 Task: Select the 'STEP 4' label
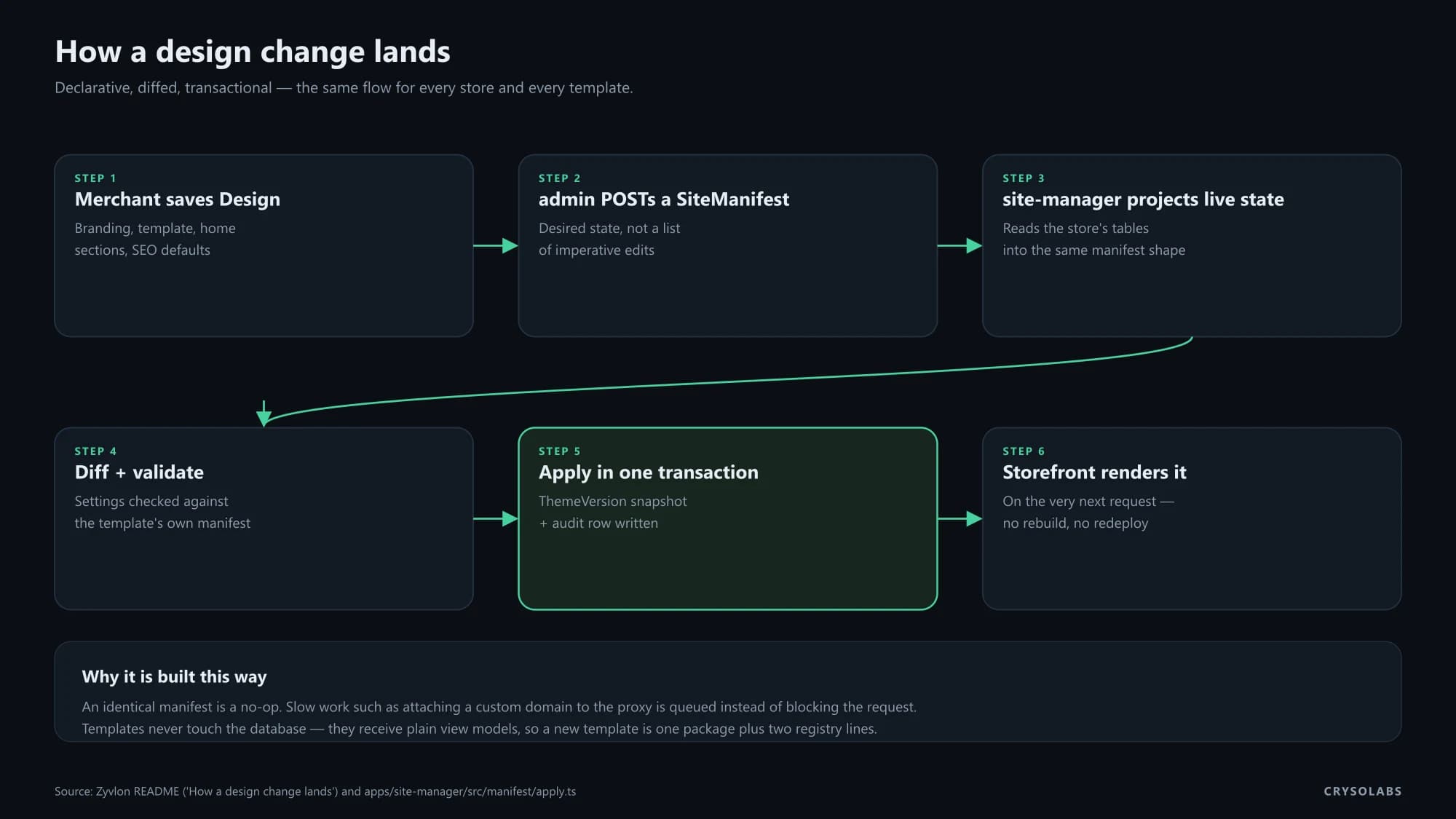[x=95, y=451]
